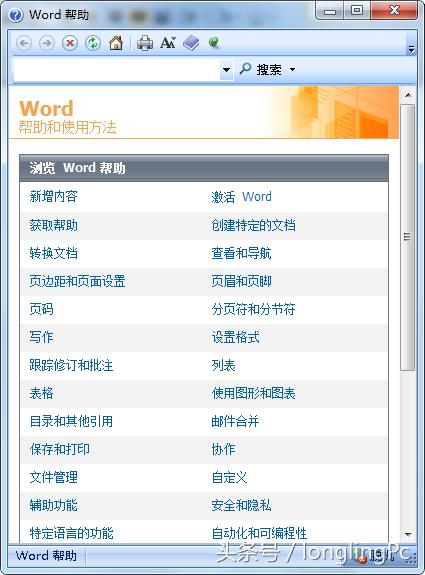This screenshot has height=575, width=425.
Task: Open the 设置格式 link
Action: [235, 337]
